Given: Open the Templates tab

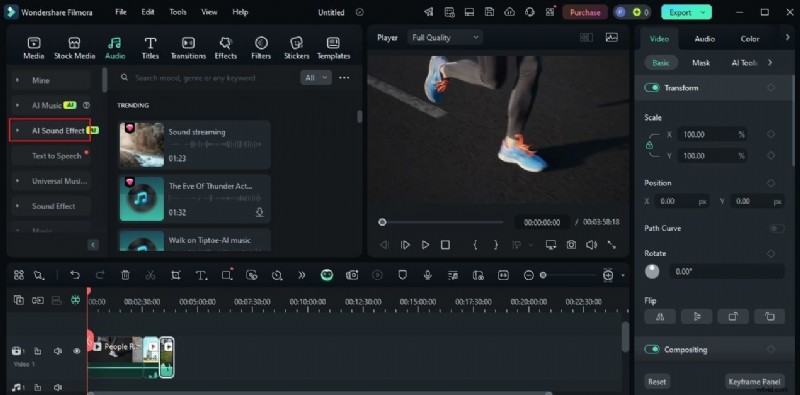Looking at the screenshot, I should pos(333,48).
